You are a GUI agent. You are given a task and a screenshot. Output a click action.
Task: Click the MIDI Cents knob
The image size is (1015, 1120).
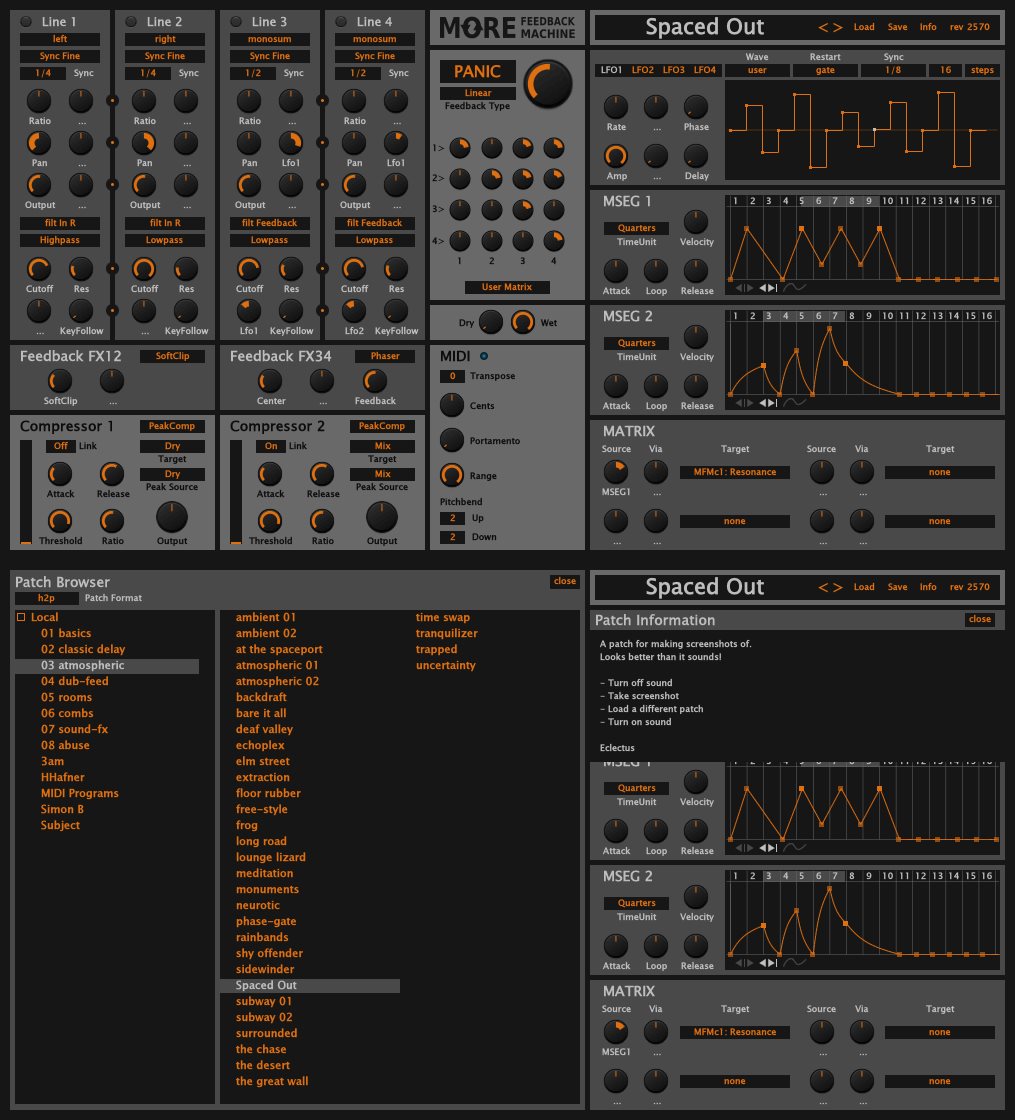point(453,405)
